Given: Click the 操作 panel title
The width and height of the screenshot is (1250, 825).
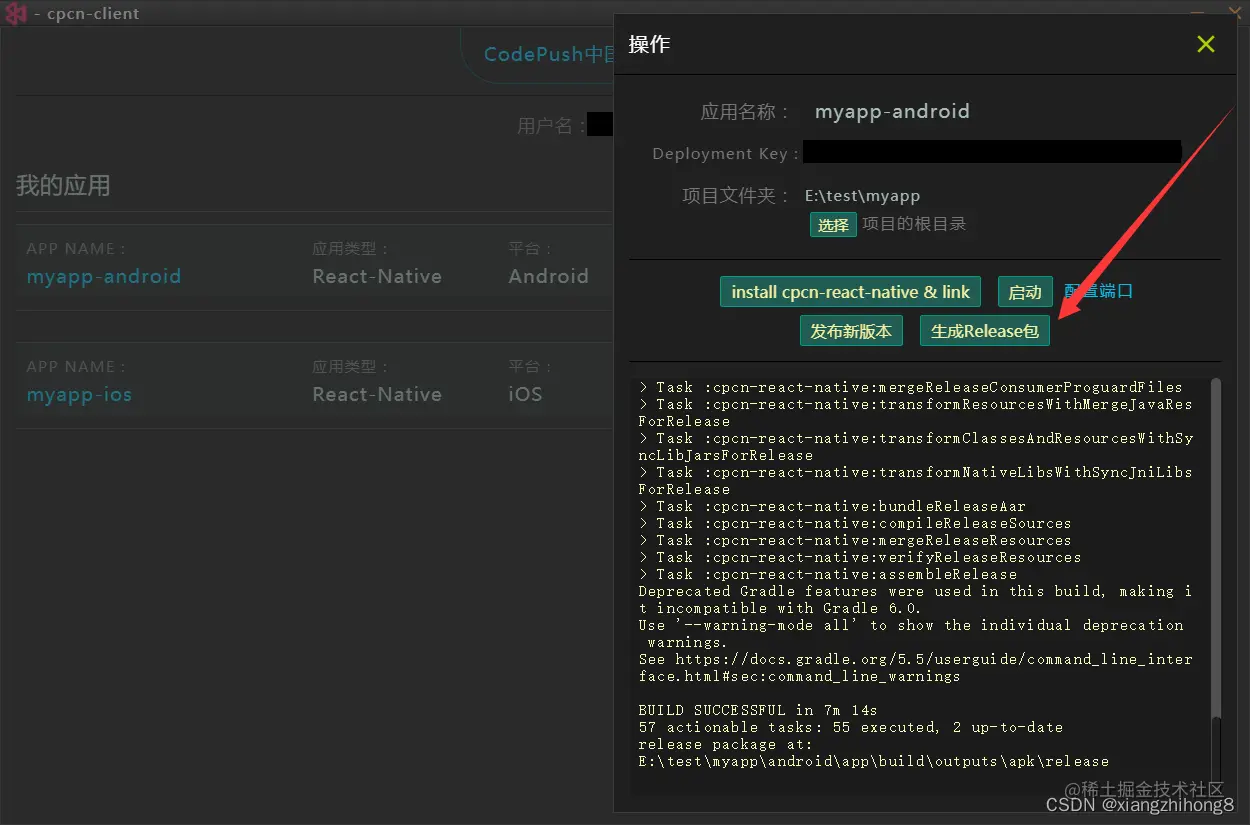Looking at the screenshot, I should [x=649, y=44].
